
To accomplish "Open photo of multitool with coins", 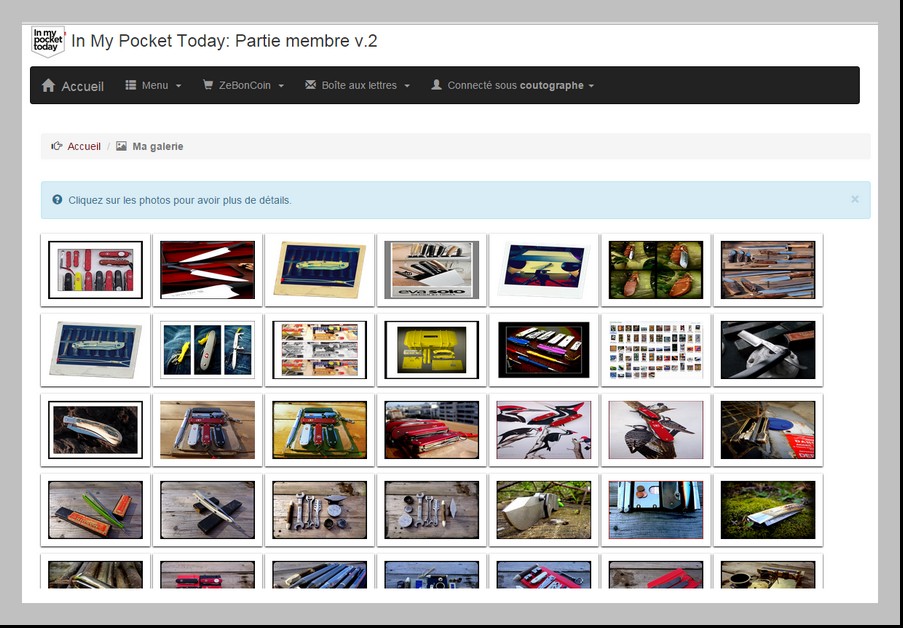I will [656, 510].
